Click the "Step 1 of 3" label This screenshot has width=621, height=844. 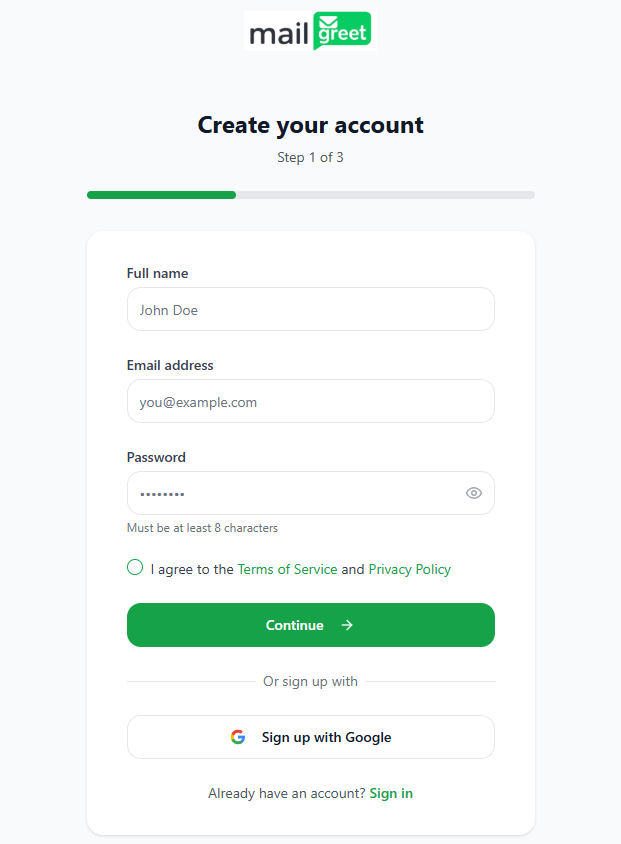(x=310, y=157)
